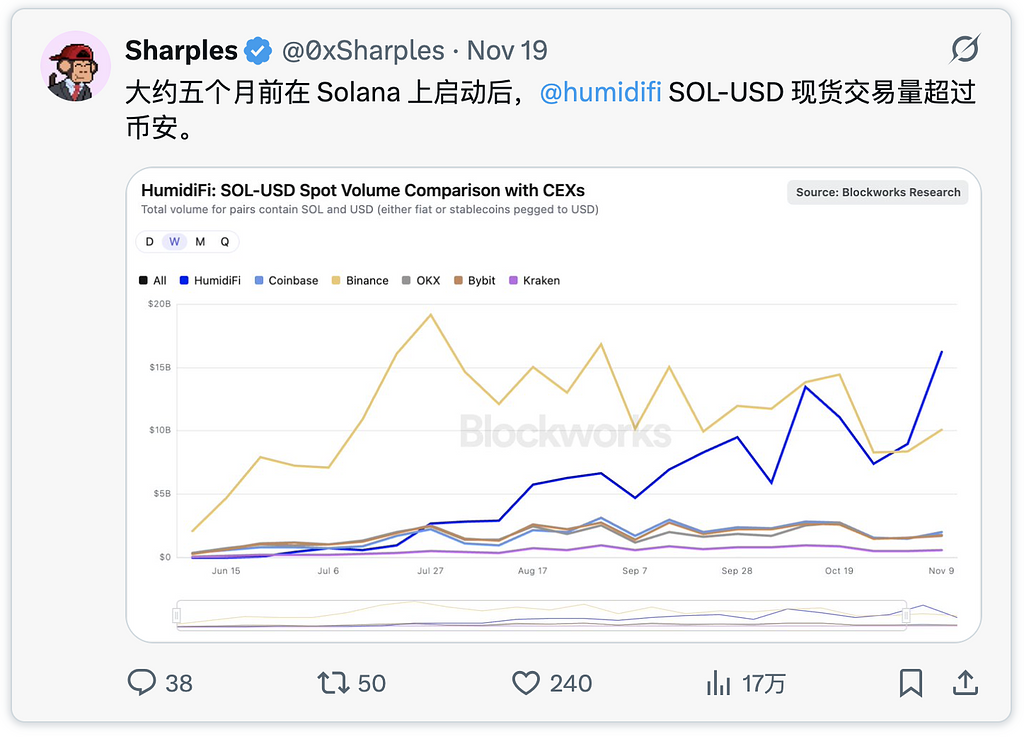Toggle the Kraken legend series
Viewport: 1024px width, 737px height.
pos(534,281)
